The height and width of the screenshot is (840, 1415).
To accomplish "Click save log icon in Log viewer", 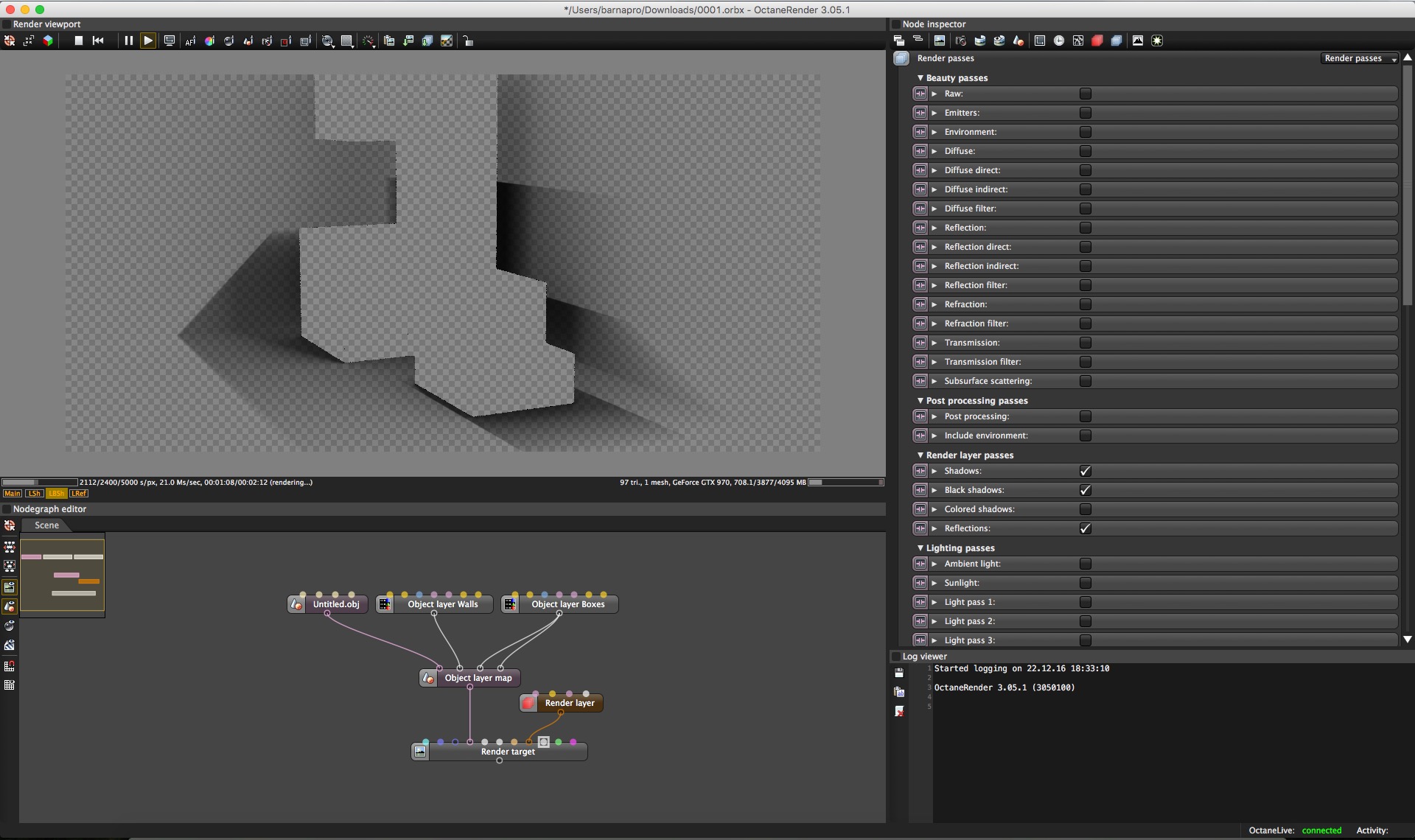I will click(x=899, y=673).
